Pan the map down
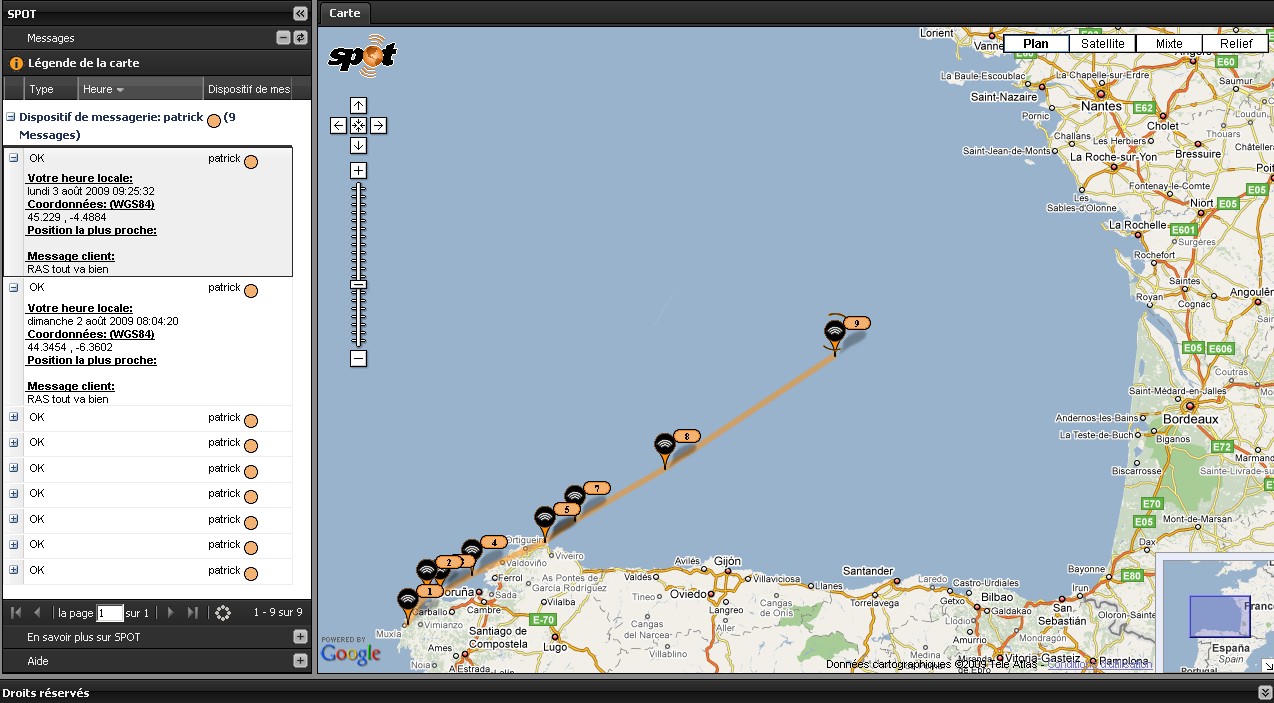 coord(358,145)
